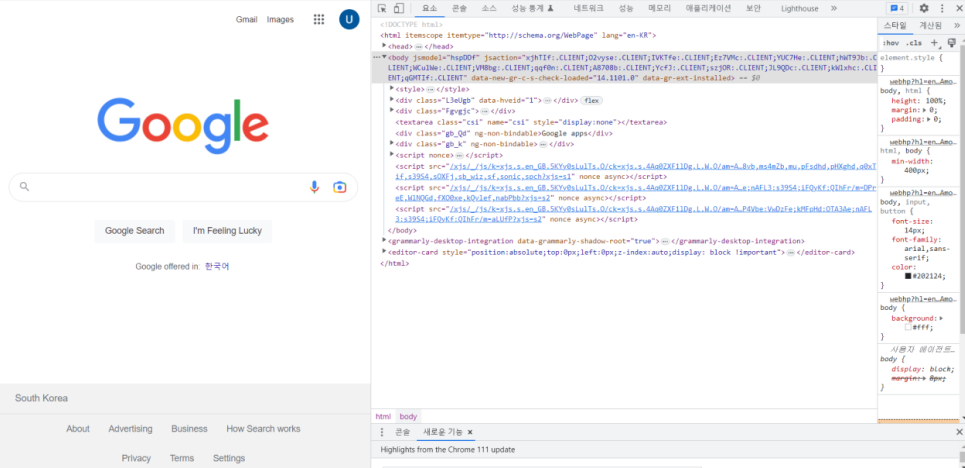Viewport: 965px width, 468px height.
Task: Switch to the 네트워크 tab
Action: [588, 9]
